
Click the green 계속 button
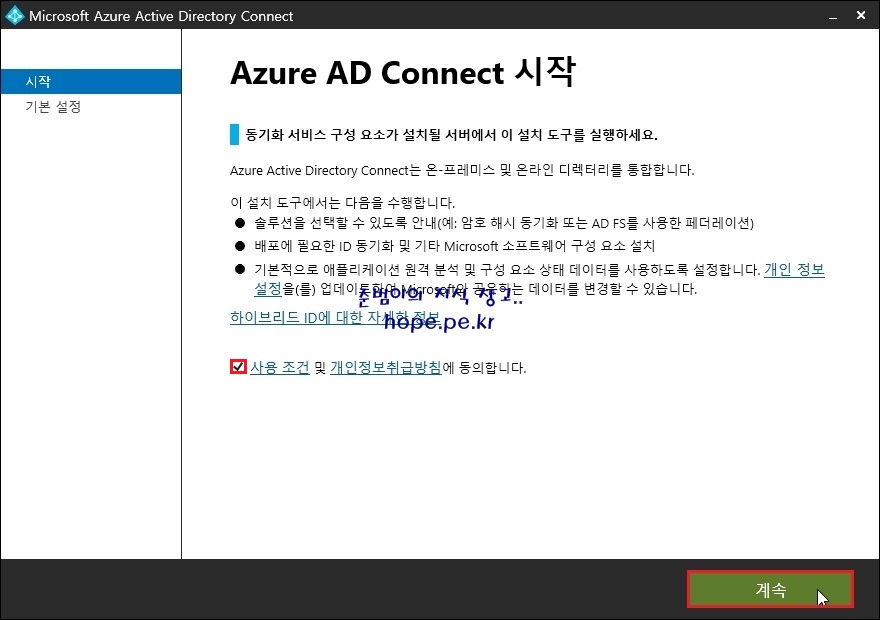point(770,589)
